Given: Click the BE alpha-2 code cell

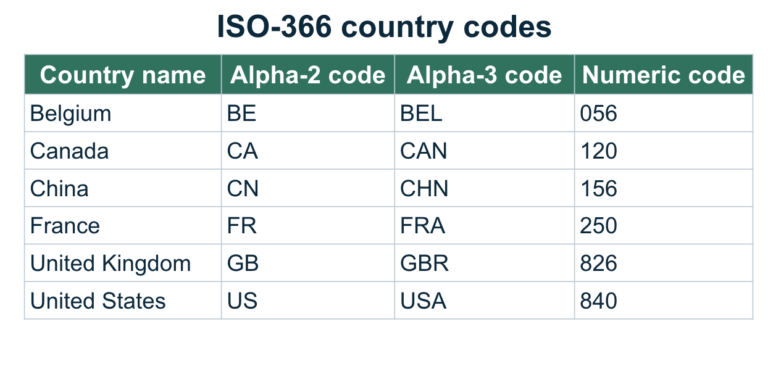Looking at the screenshot, I should pyautogui.click(x=308, y=113).
